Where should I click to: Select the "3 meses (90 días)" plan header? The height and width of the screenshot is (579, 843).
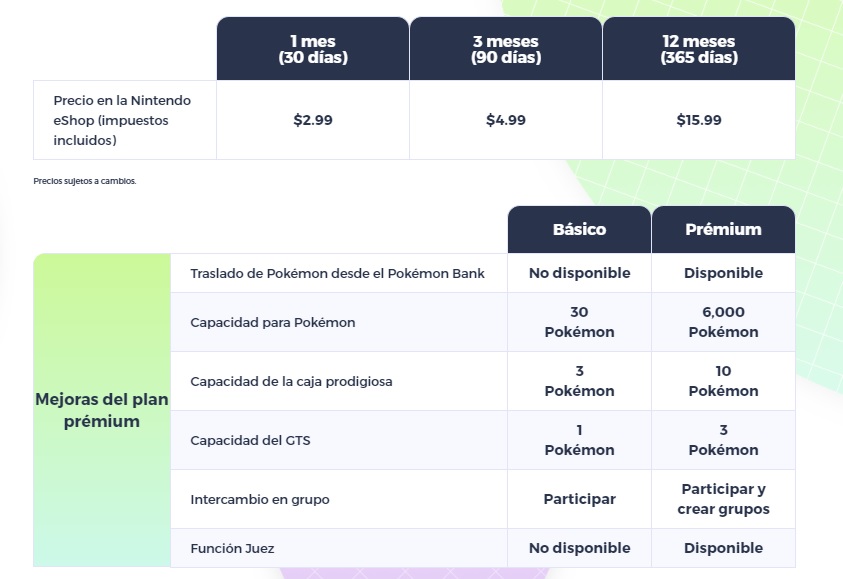click(x=505, y=49)
